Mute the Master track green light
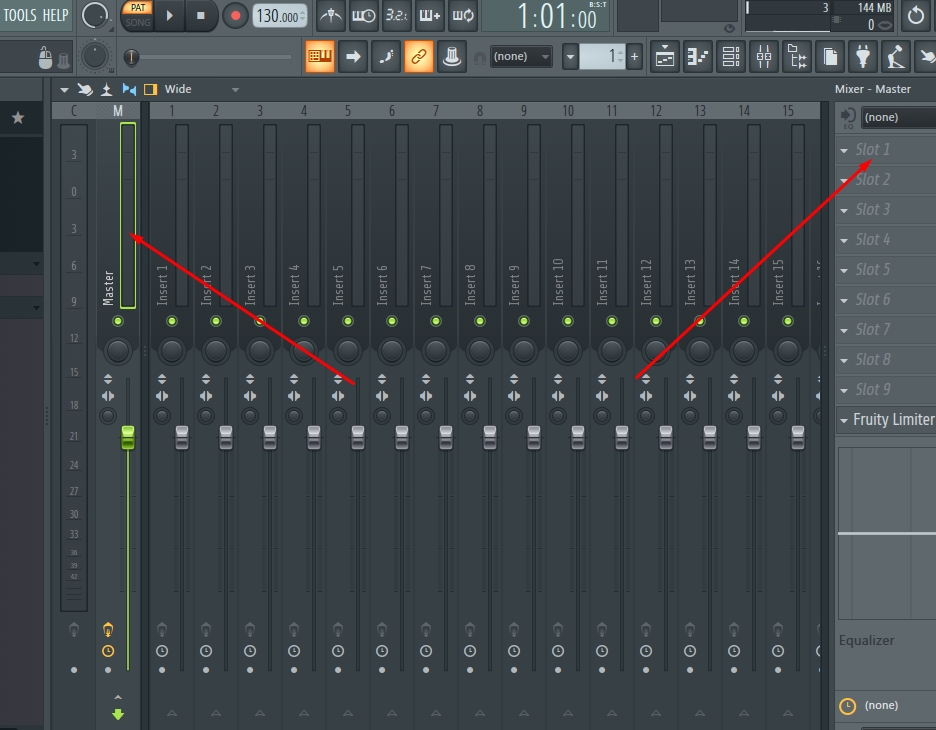Screen dimensions: 936x730 pos(118,321)
